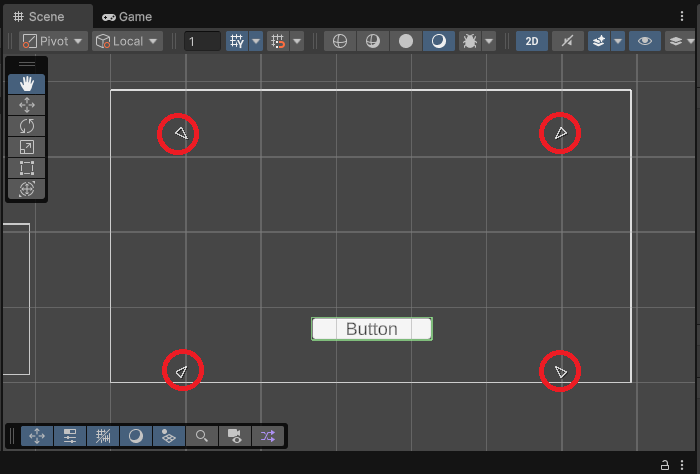Select the Scale tool
700x474 pixels.
(27, 147)
